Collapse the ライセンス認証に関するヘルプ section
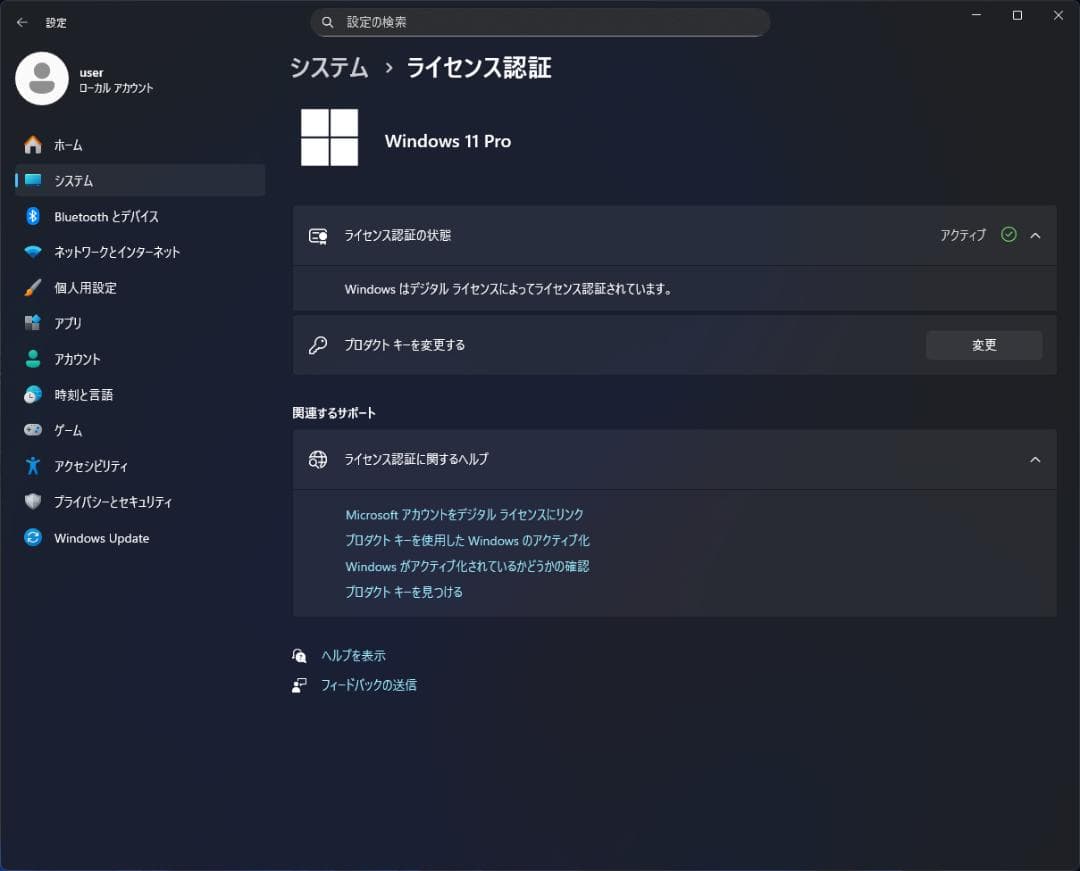Image resolution: width=1080 pixels, height=871 pixels. coord(1035,459)
